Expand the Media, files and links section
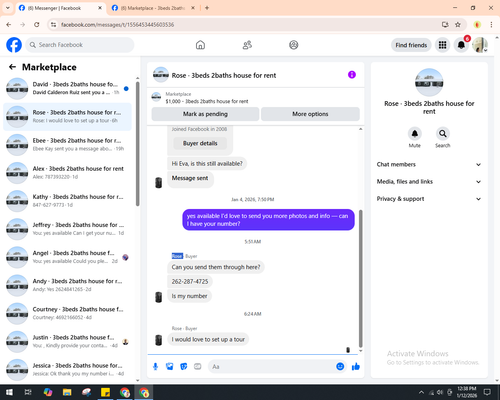Screen dimensions: 500x400 click(429, 182)
